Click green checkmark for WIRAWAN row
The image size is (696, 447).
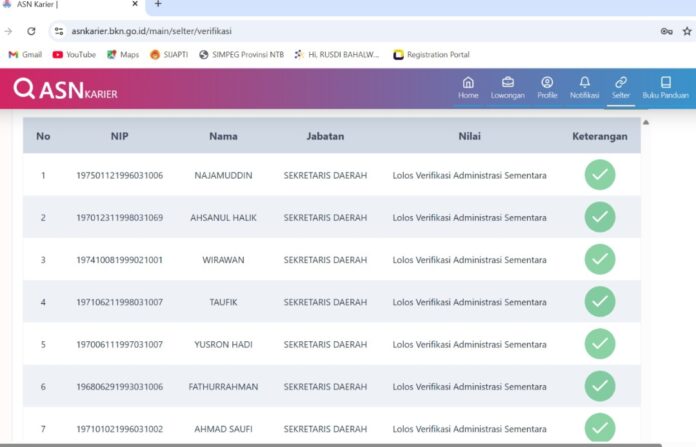point(599,260)
